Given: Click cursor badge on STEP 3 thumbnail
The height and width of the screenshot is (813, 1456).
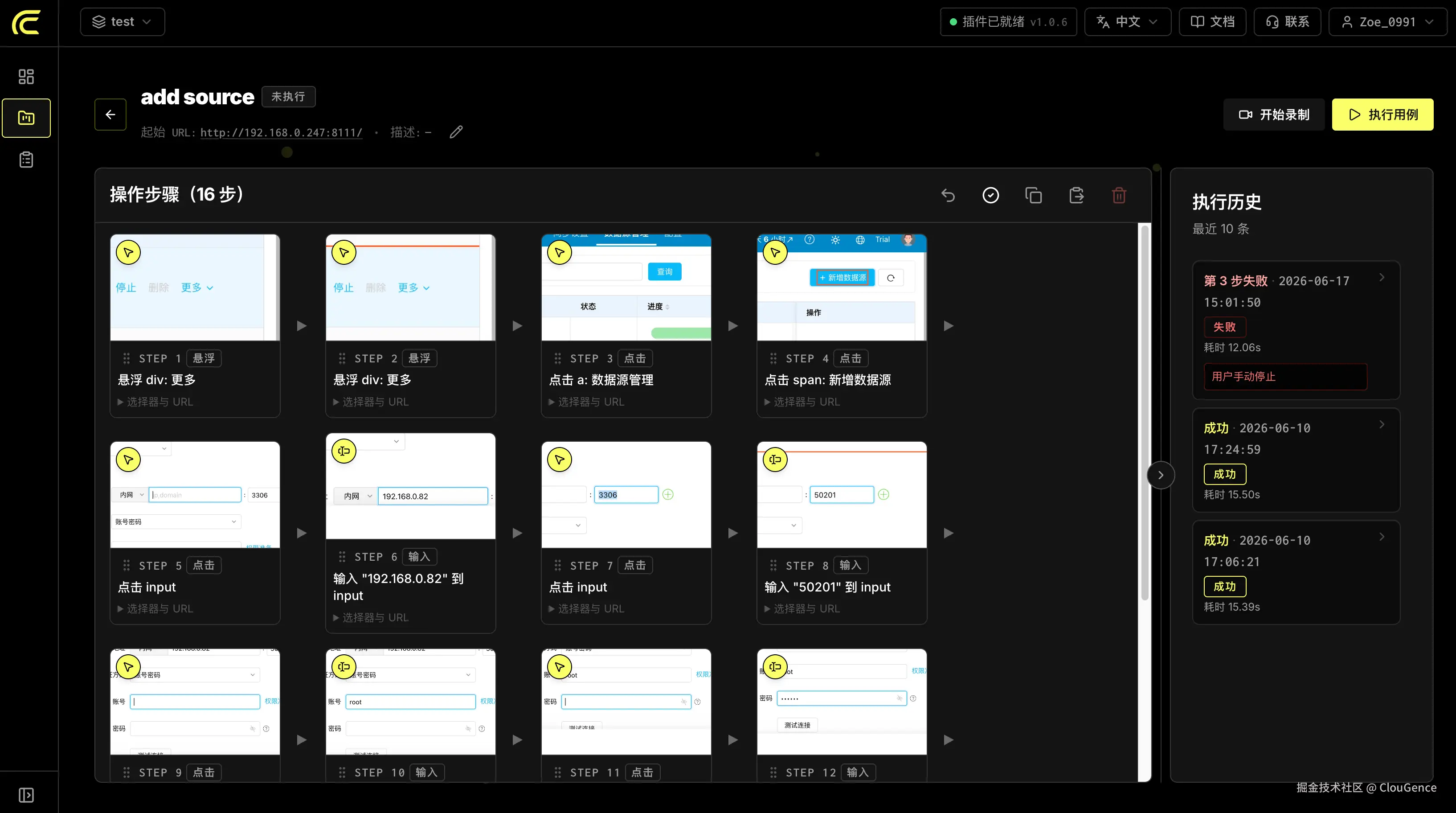Looking at the screenshot, I should 560,252.
